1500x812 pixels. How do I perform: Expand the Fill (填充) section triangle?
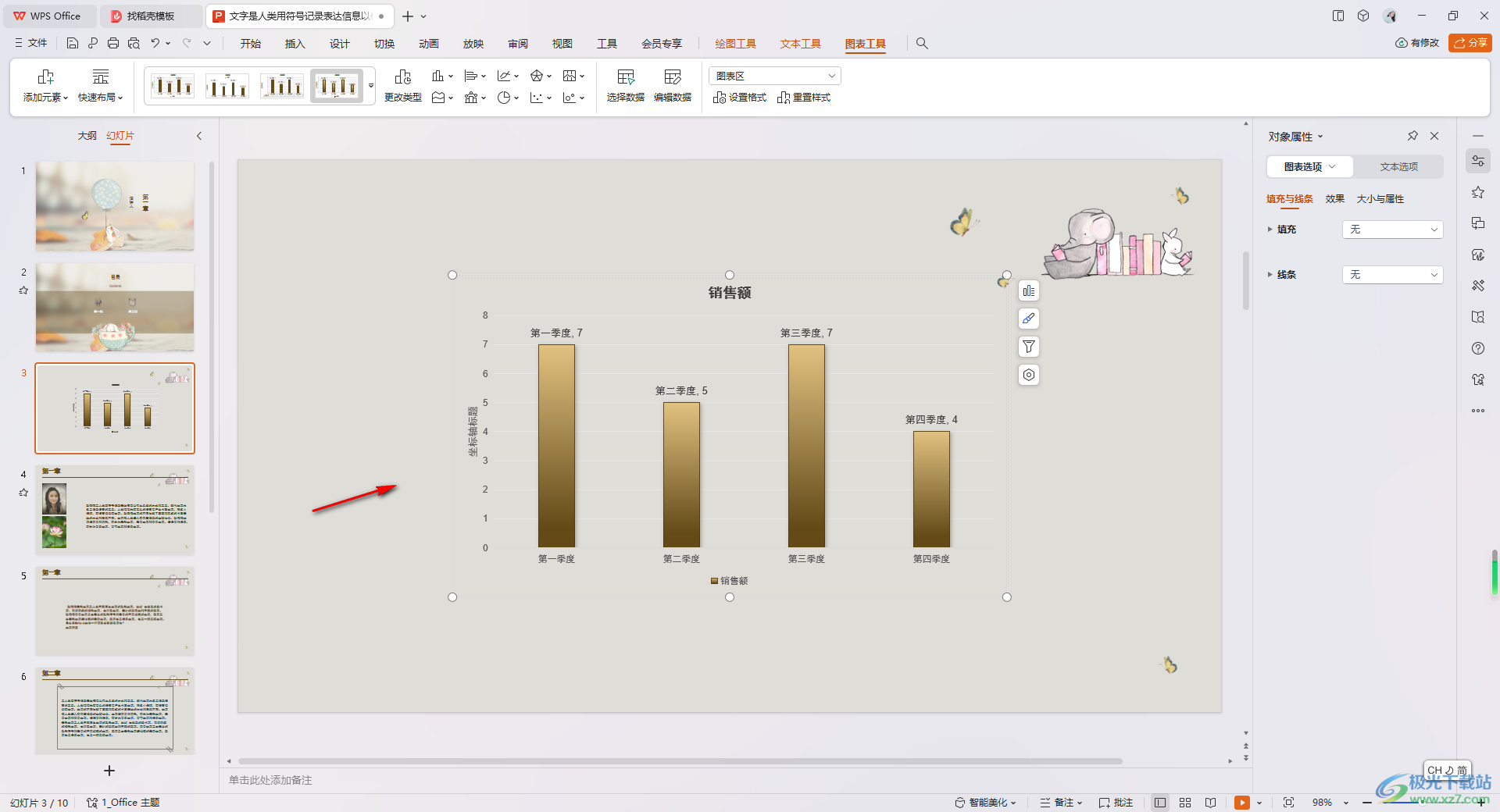[1270, 230]
